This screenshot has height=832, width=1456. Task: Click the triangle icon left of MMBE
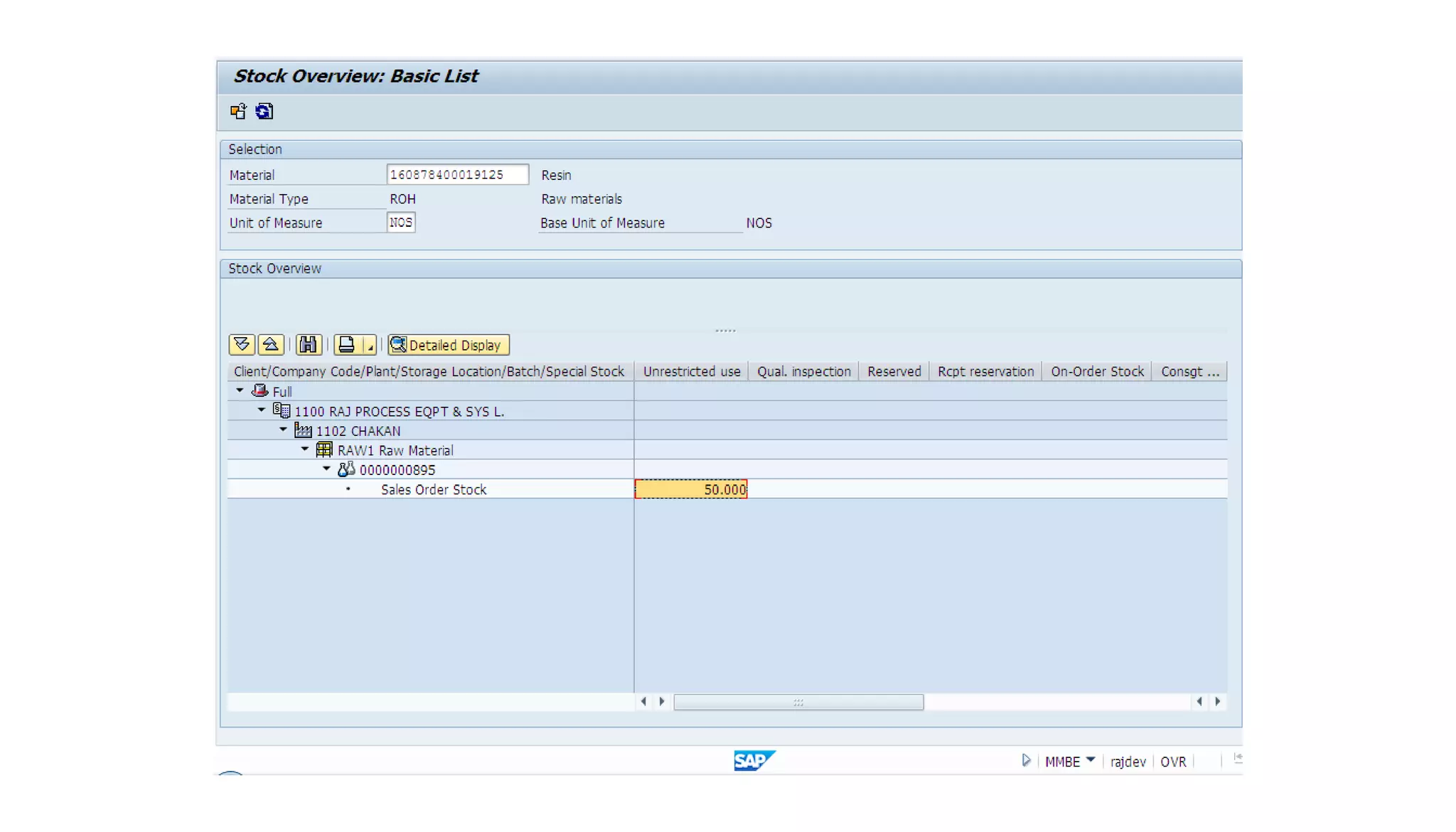(x=1026, y=760)
